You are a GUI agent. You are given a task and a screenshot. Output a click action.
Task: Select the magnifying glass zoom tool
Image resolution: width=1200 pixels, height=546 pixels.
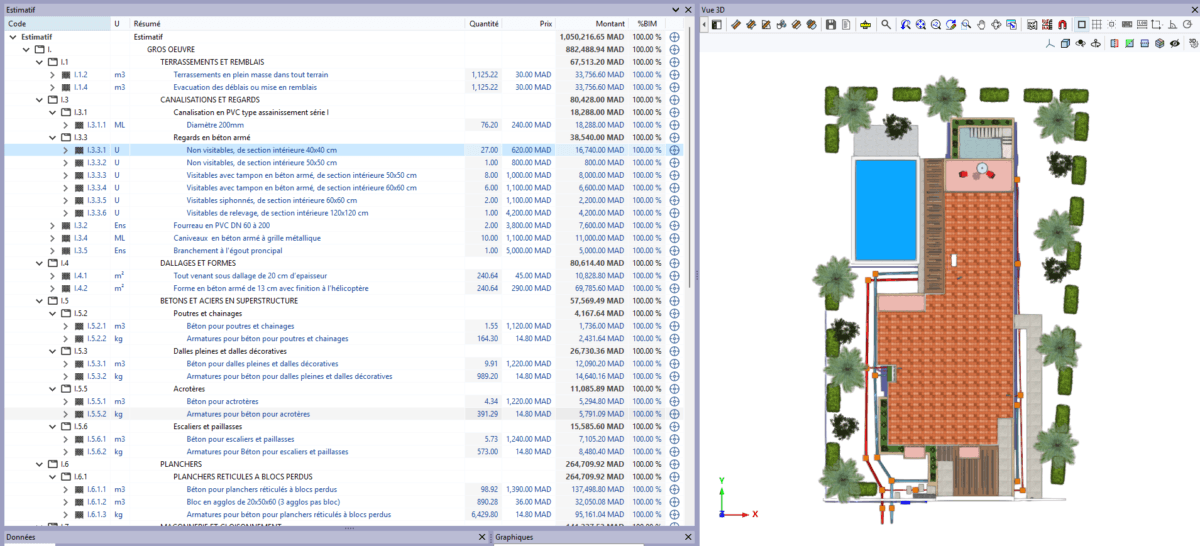pos(886,24)
